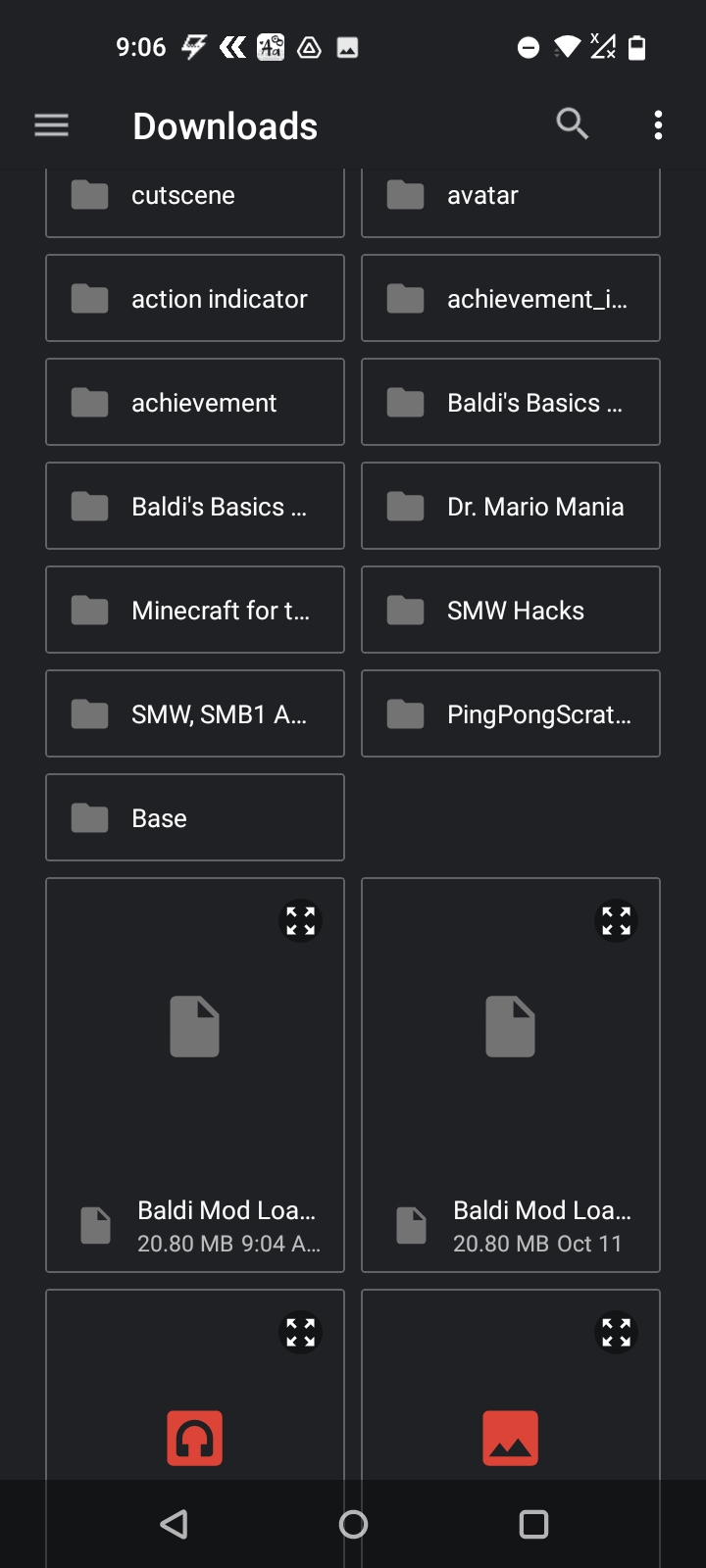Expand preview of first Baldi Mod Loader file
The width and height of the screenshot is (706, 1568).
point(300,920)
